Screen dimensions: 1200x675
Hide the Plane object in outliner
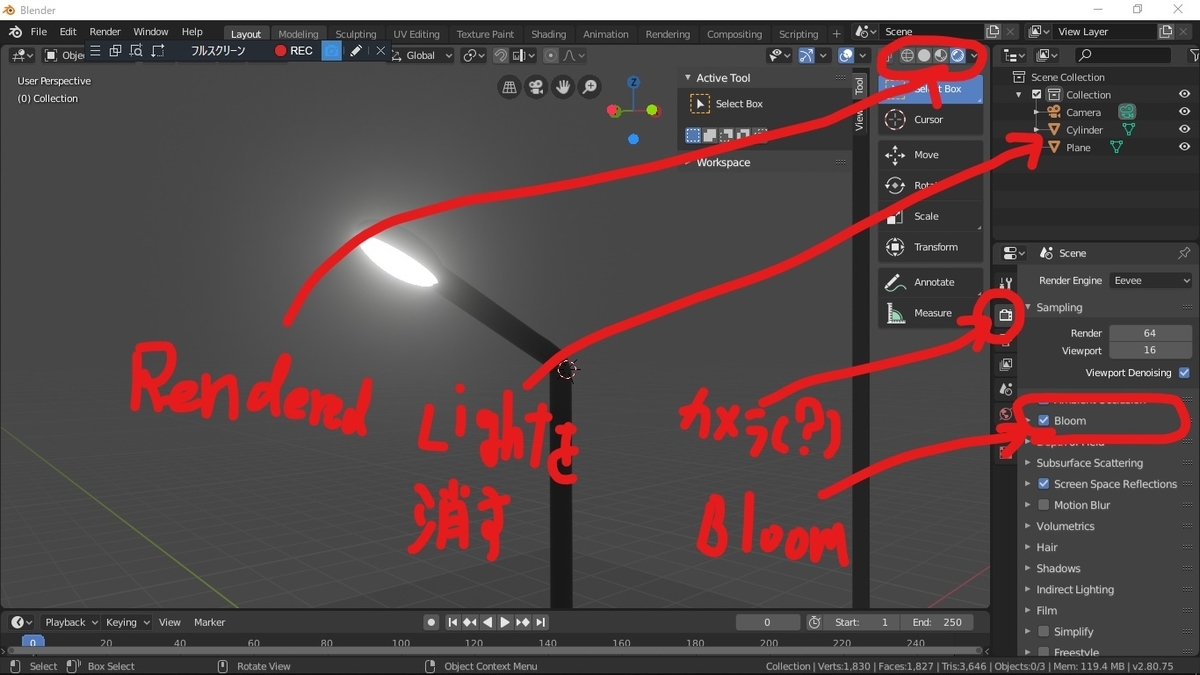[1184, 147]
